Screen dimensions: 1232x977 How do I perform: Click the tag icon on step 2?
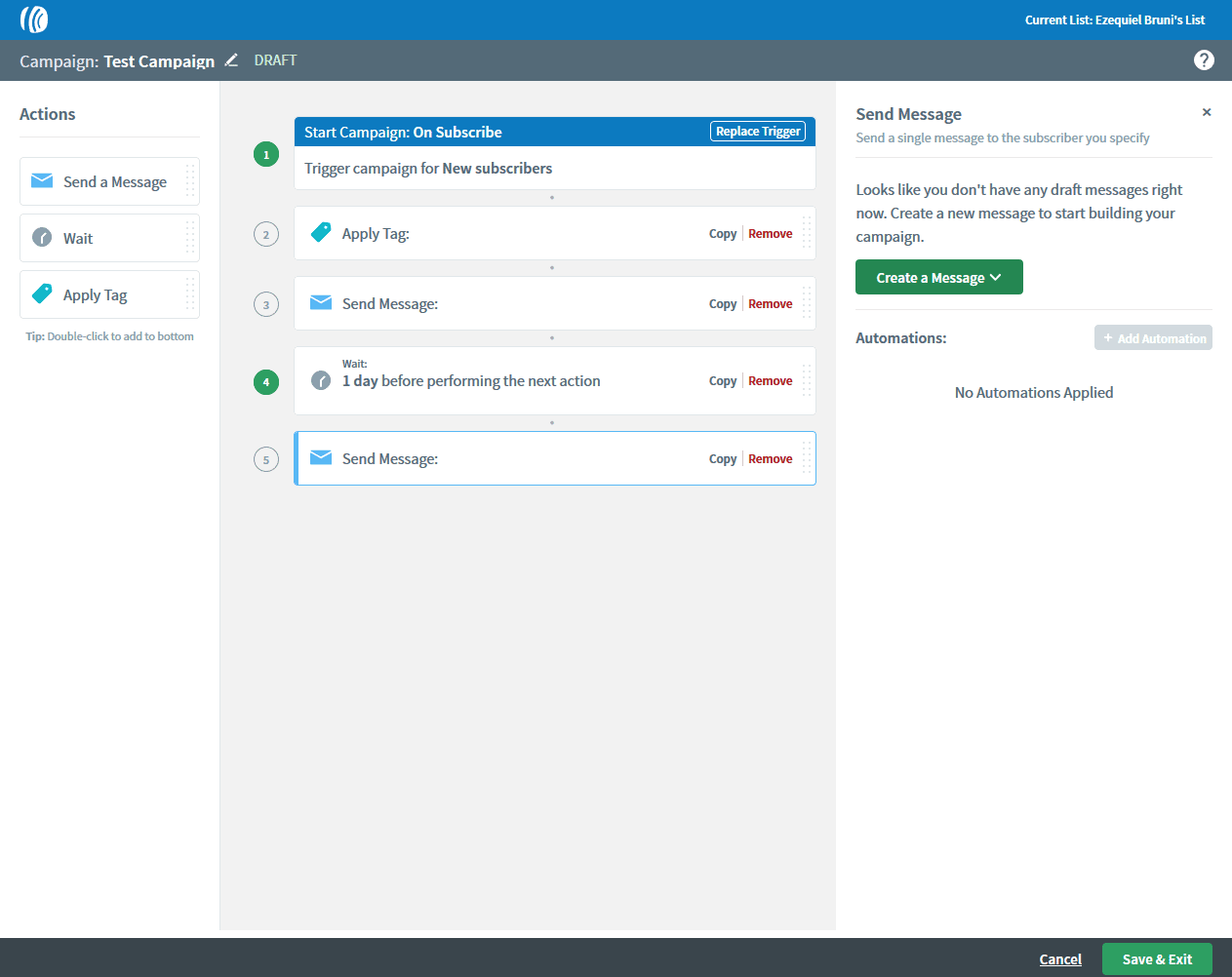(321, 232)
